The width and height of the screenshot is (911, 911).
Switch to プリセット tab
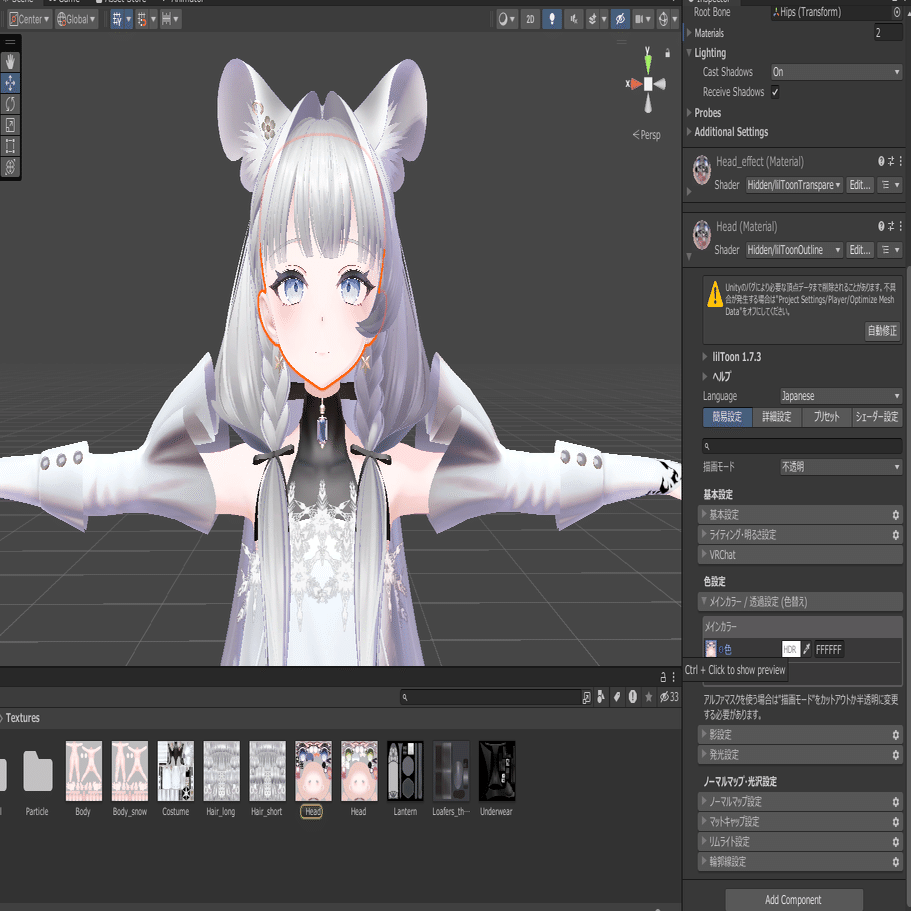pyautogui.click(x=826, y=417)
